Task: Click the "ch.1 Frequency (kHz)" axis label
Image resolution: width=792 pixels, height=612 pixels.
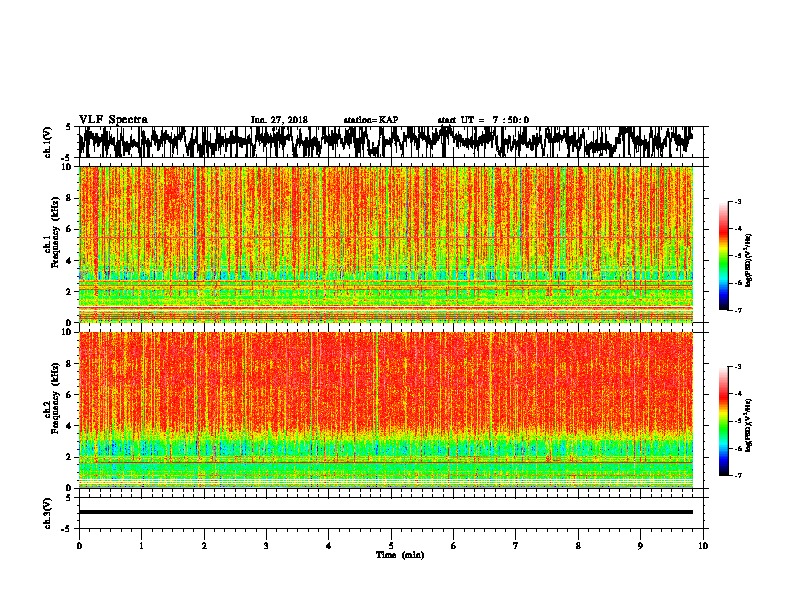Action: coord(52,232)
